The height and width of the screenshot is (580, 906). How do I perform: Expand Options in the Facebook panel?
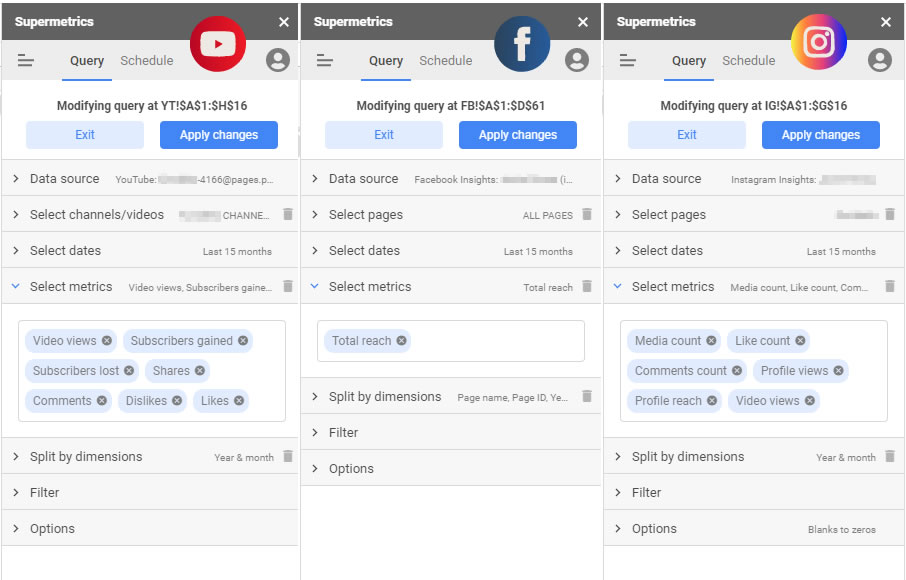tap(451, 468)
